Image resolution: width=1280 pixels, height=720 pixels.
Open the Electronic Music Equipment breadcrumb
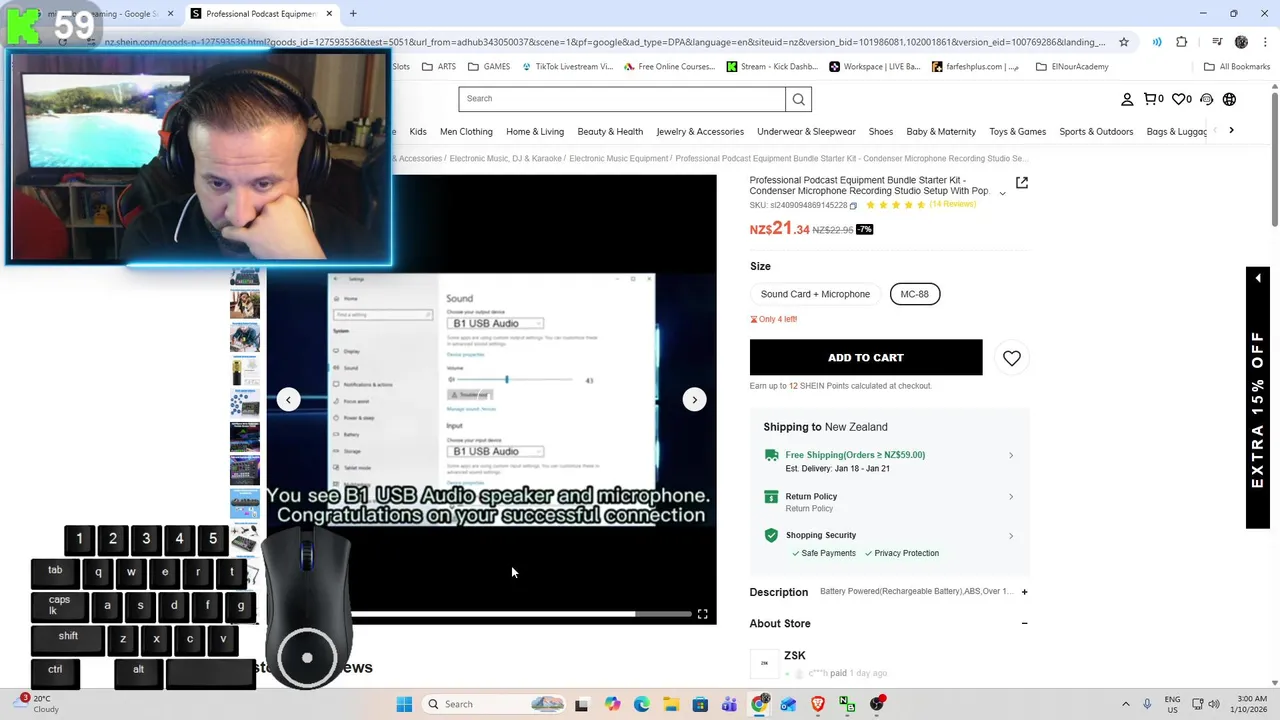(618, 158)
